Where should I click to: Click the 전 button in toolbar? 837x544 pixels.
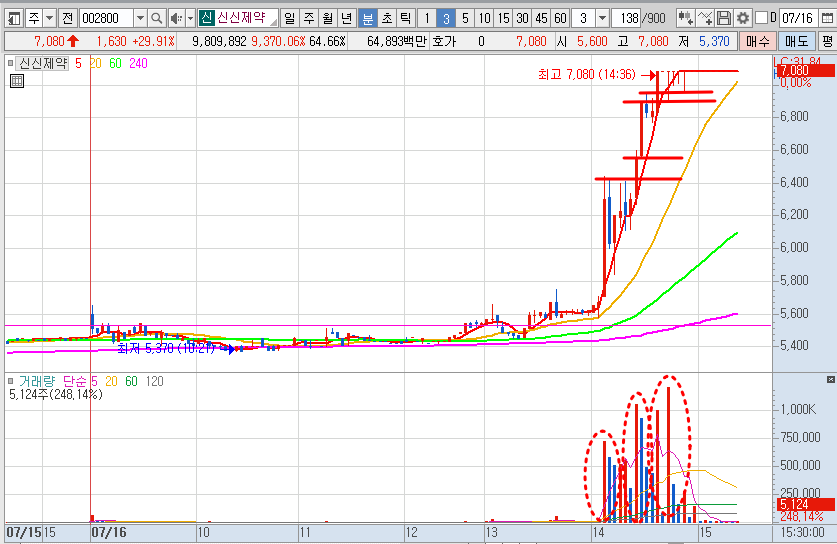[67, 19]
